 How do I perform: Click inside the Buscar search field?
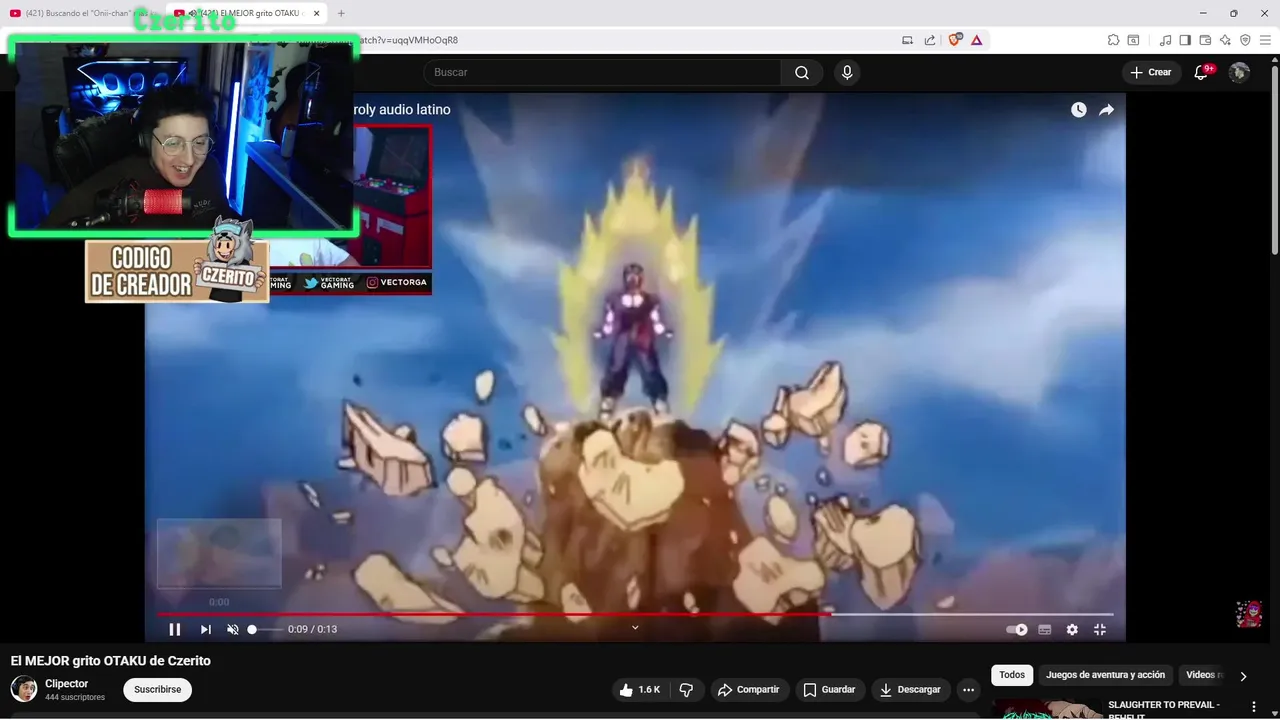(602, 72)
